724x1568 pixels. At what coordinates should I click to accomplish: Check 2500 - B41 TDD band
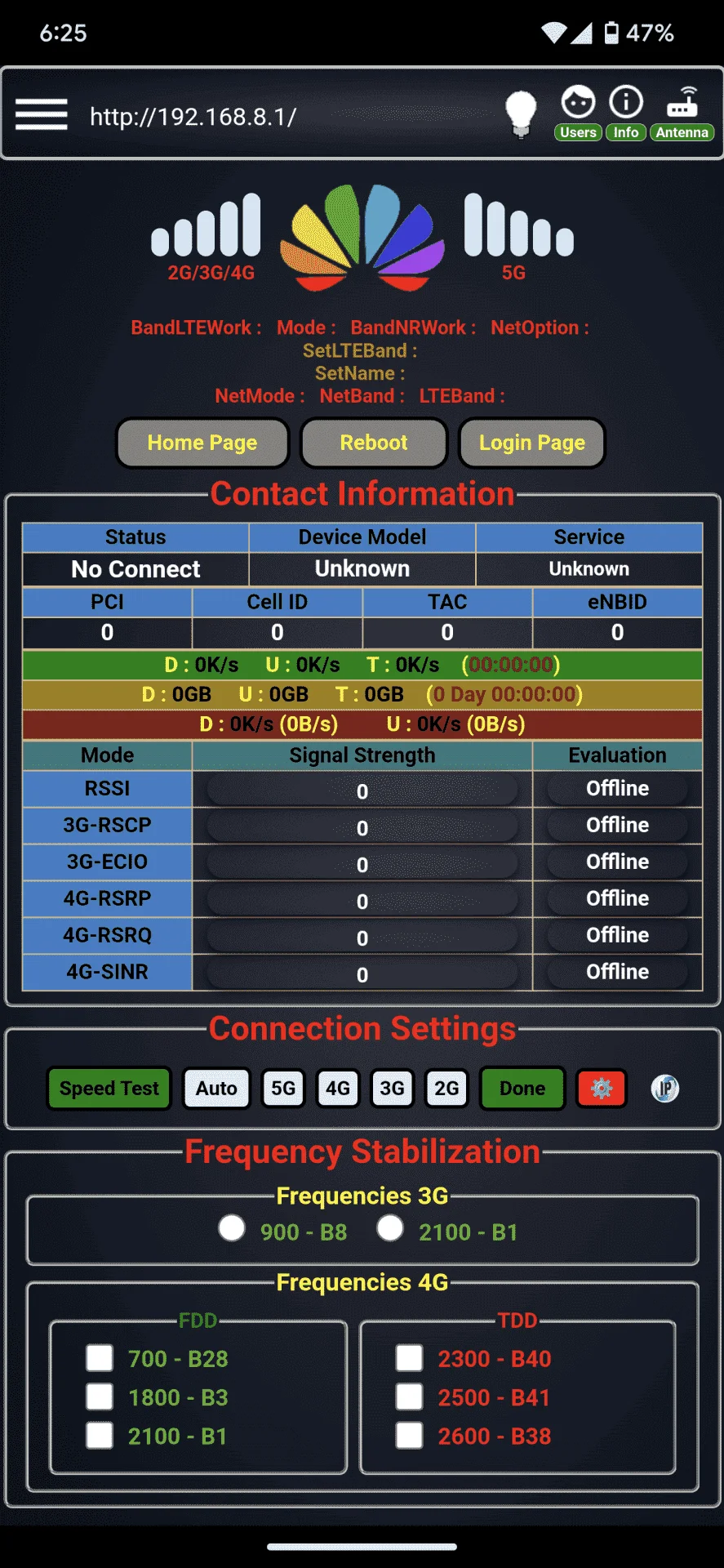coord(409,1396)
